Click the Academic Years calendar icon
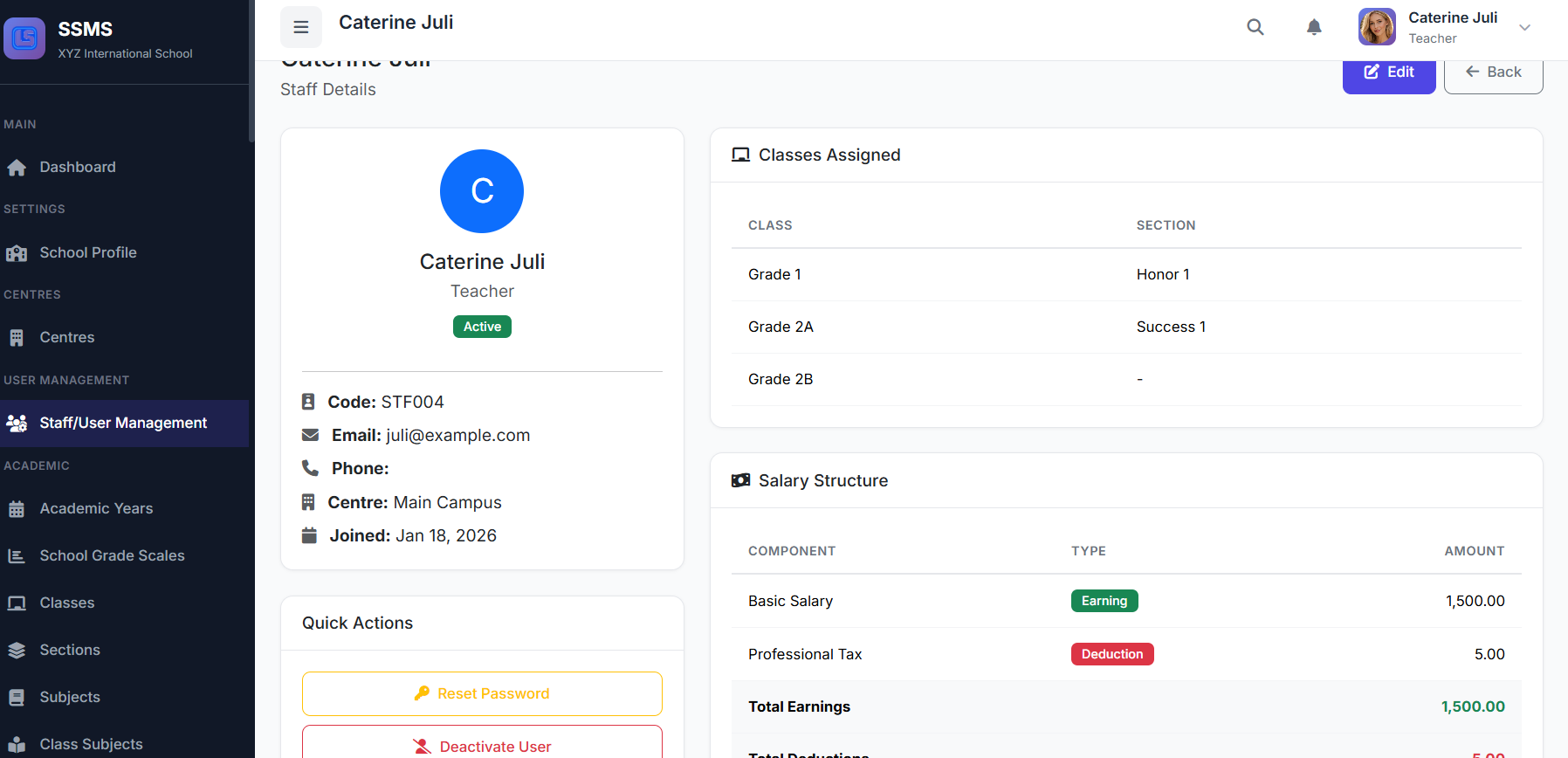Screen dimensions: 1568x758 coord(17,509)
